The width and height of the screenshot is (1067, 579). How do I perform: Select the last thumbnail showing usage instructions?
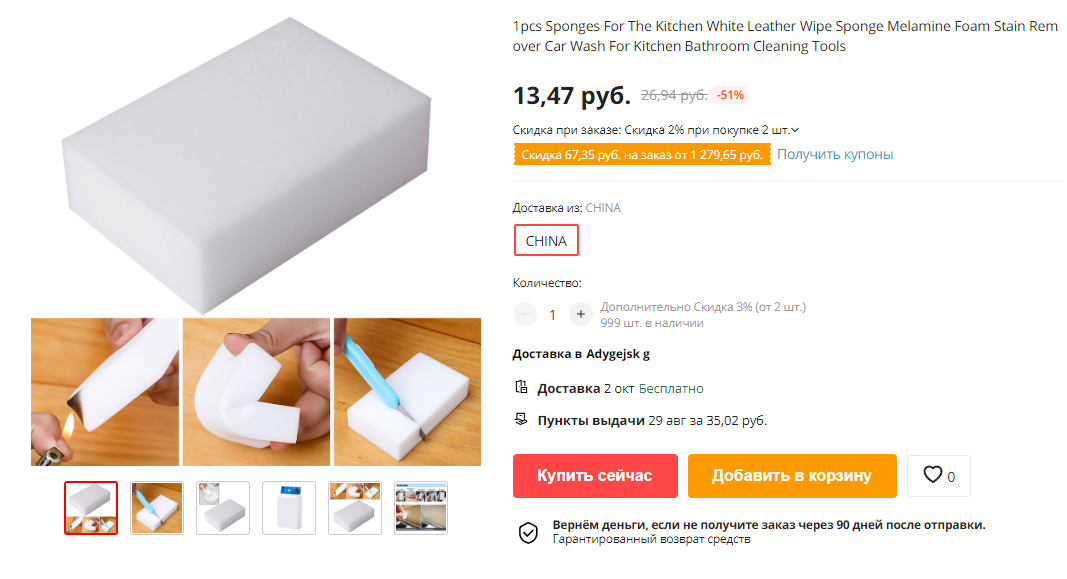coord(421,508)
